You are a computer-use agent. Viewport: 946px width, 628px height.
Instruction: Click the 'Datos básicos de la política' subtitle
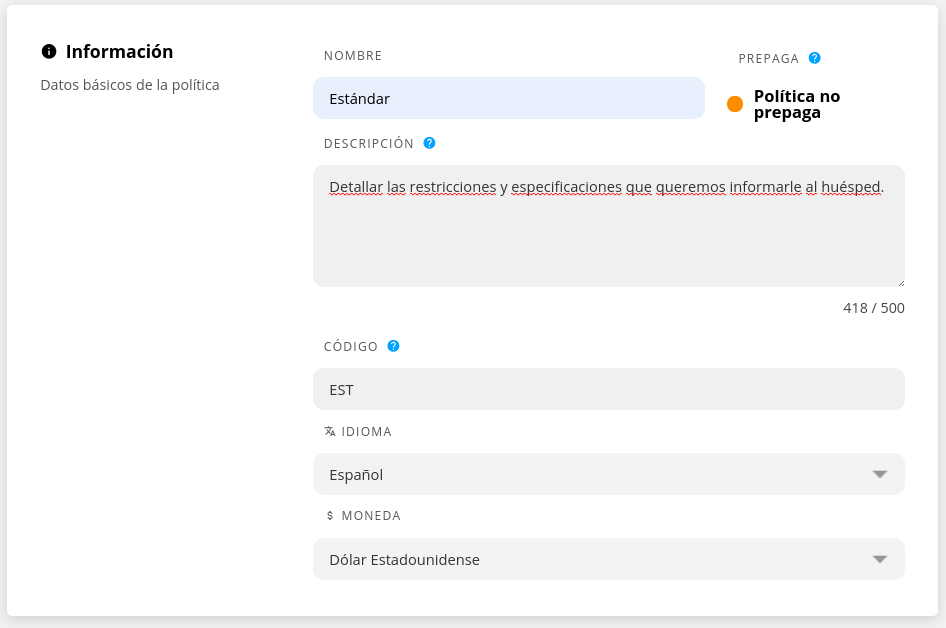130,85
